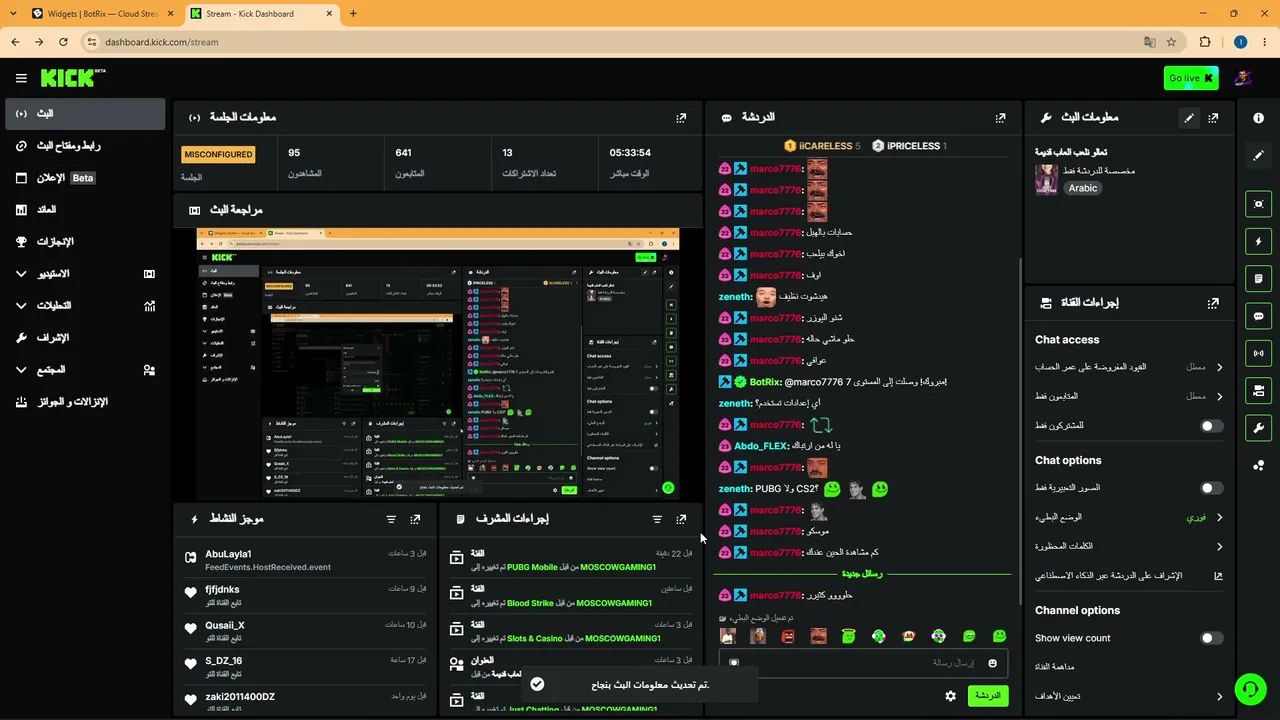Open channel contribution (مساهمة القناة) option
Viewport: 1280px width, 720px height.
click(1129, 667)
